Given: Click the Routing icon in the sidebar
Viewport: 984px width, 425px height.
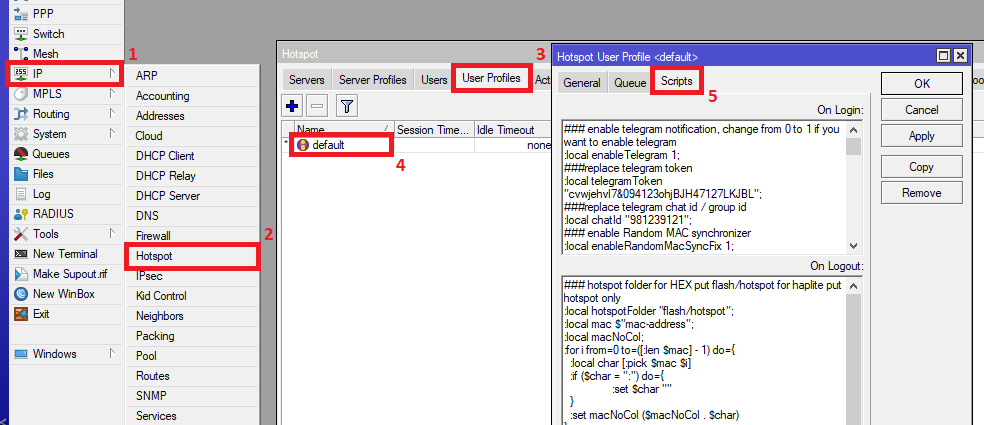Looking at the screenshot, I should pos(21,114).
